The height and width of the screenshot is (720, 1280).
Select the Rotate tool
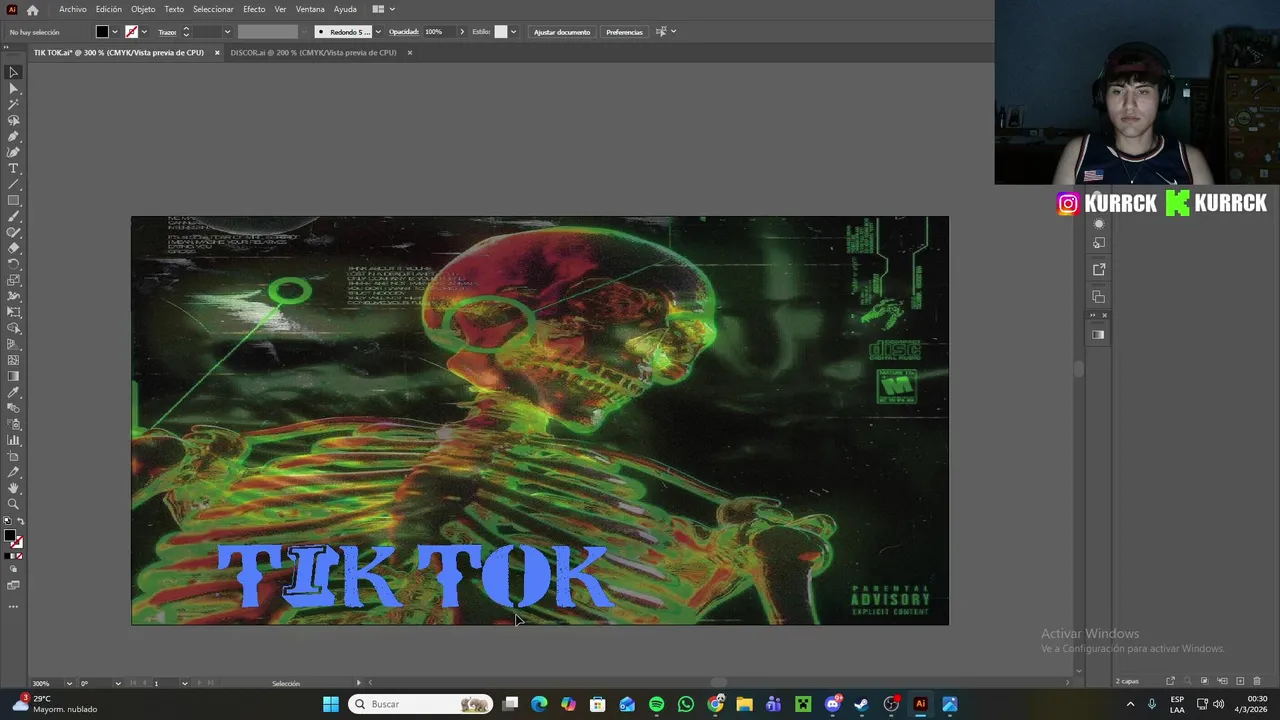(x=13, y=264)
